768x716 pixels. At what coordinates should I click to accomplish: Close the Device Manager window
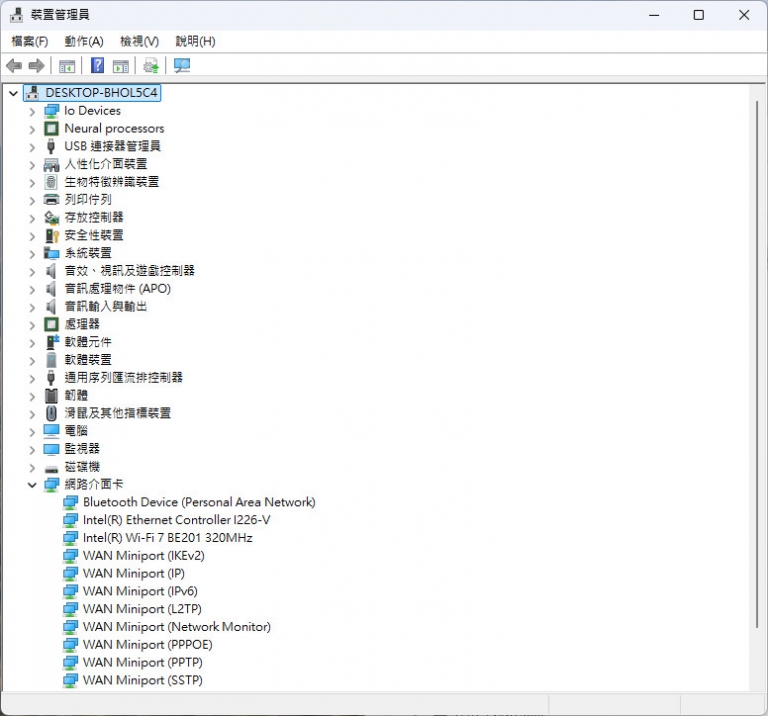click(744, 15)
